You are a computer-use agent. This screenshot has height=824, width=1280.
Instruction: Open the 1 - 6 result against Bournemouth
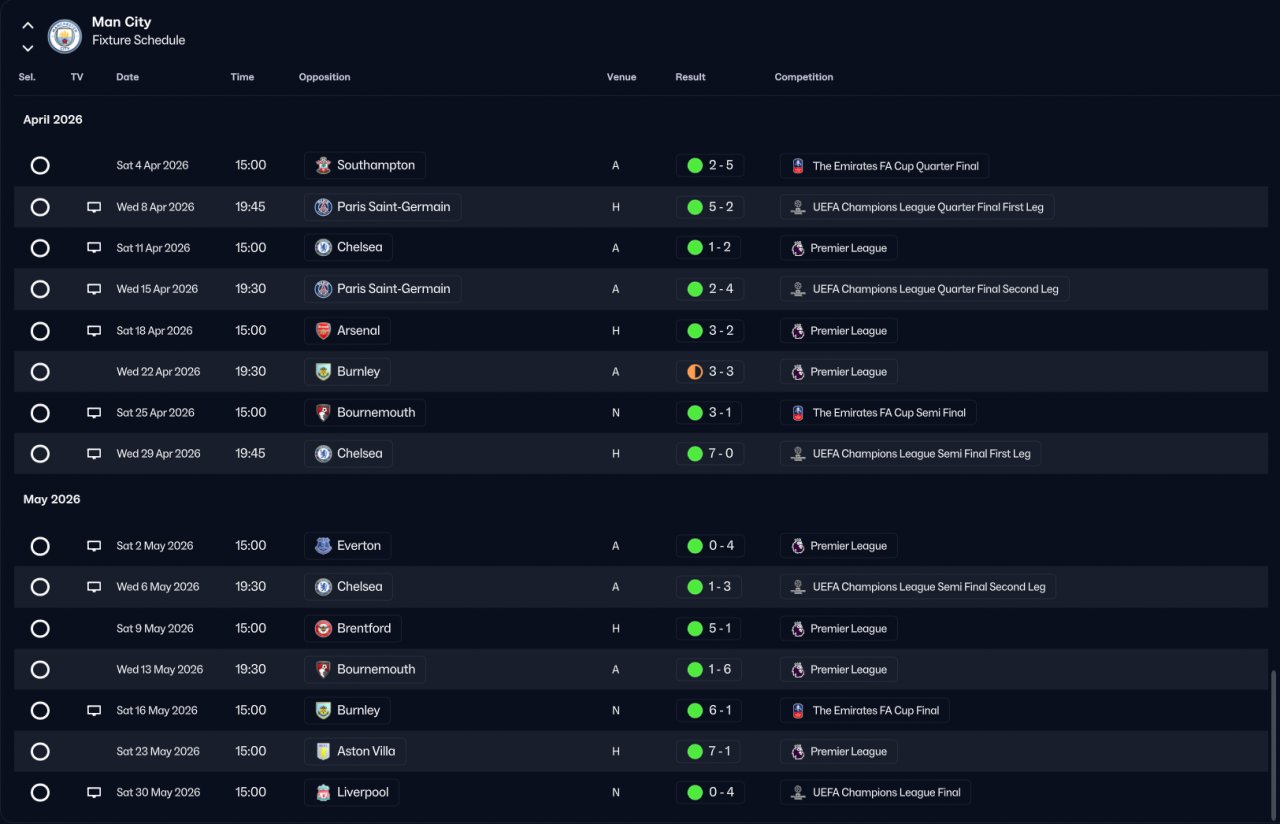(710, 670)
